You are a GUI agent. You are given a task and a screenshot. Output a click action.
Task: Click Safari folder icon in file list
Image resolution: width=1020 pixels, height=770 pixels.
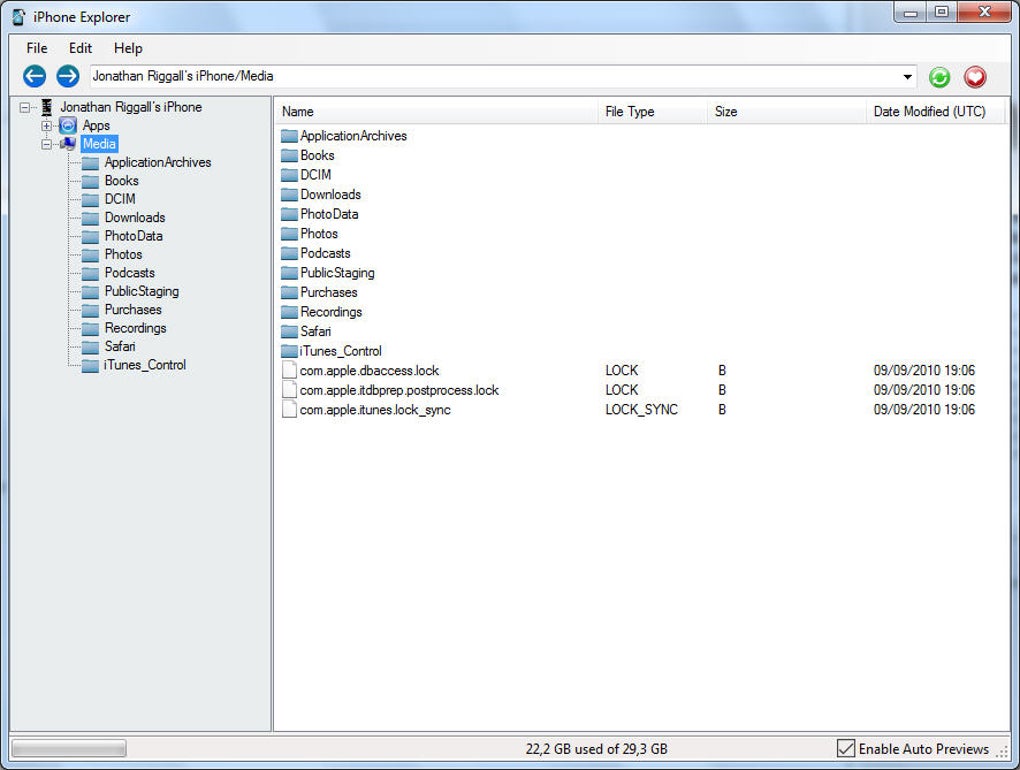pyautogui.click(x=289, y=331)
